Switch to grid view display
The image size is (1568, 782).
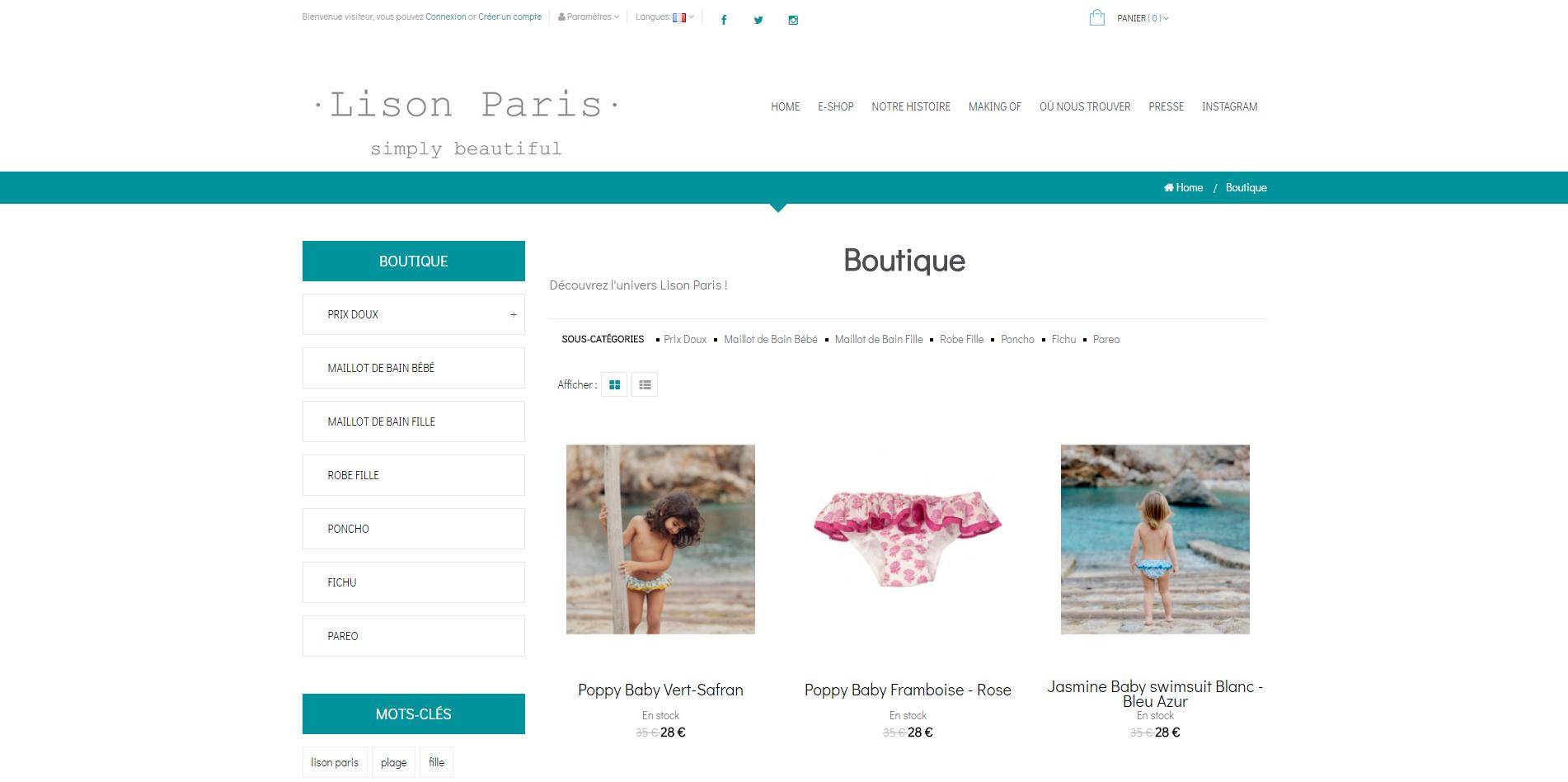(614, 384)
